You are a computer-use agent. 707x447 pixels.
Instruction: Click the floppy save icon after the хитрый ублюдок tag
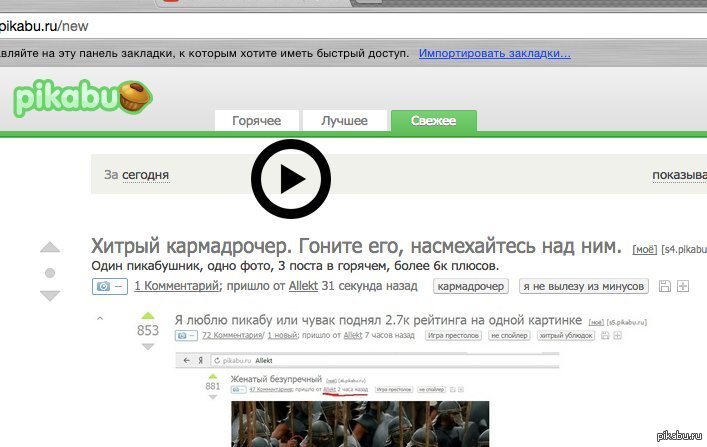point(605,336)
